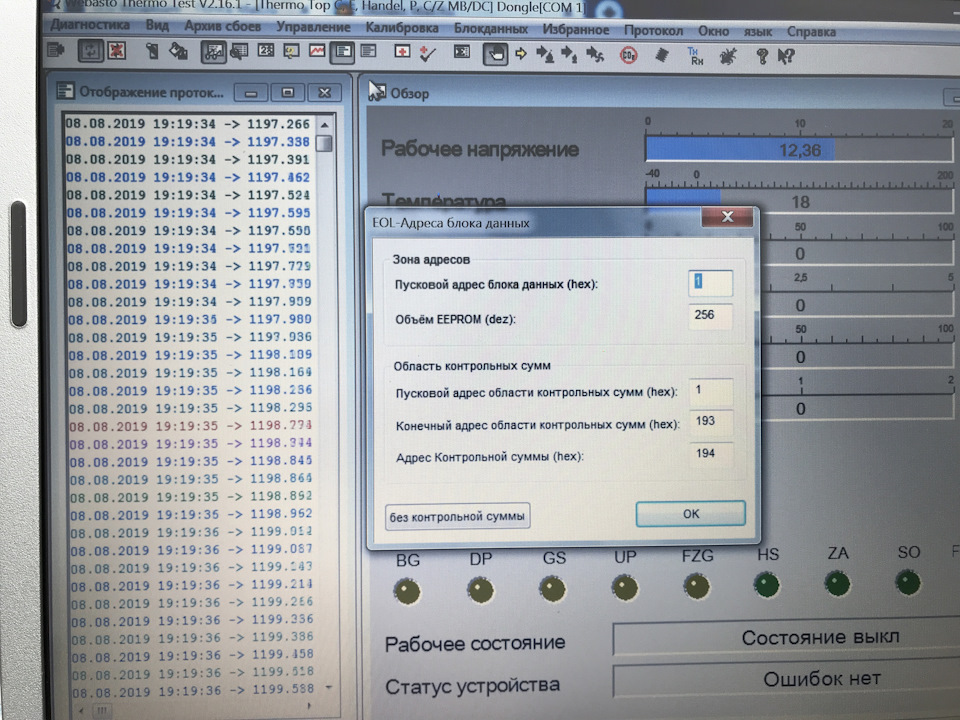Focus the Пусковой адрес блока данных field
This screenshot has width=960, height=720.
710,283
